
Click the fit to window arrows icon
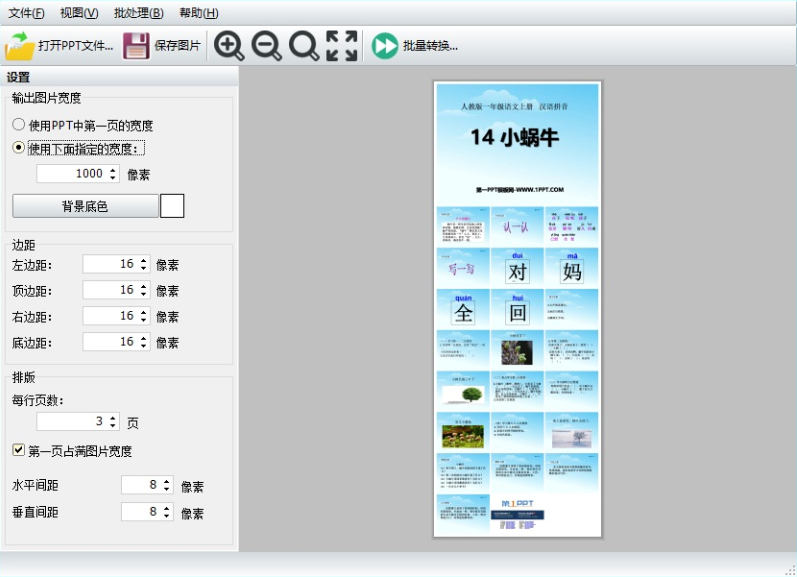point(342,46)
